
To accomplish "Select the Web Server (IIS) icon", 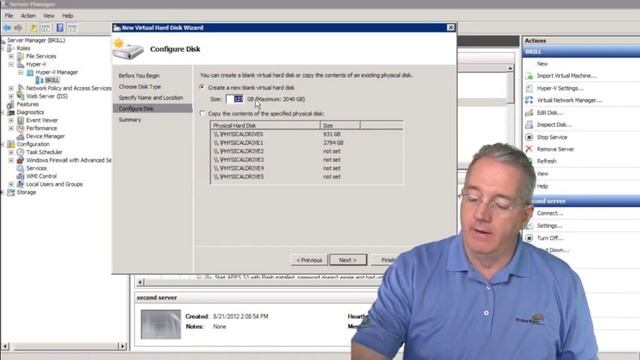I will [x=20, y=96].
